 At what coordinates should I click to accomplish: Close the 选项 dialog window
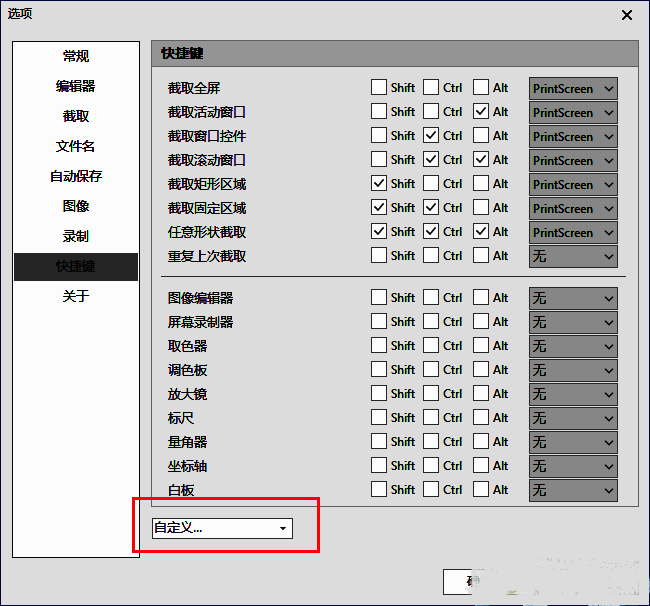coord(627,15)
